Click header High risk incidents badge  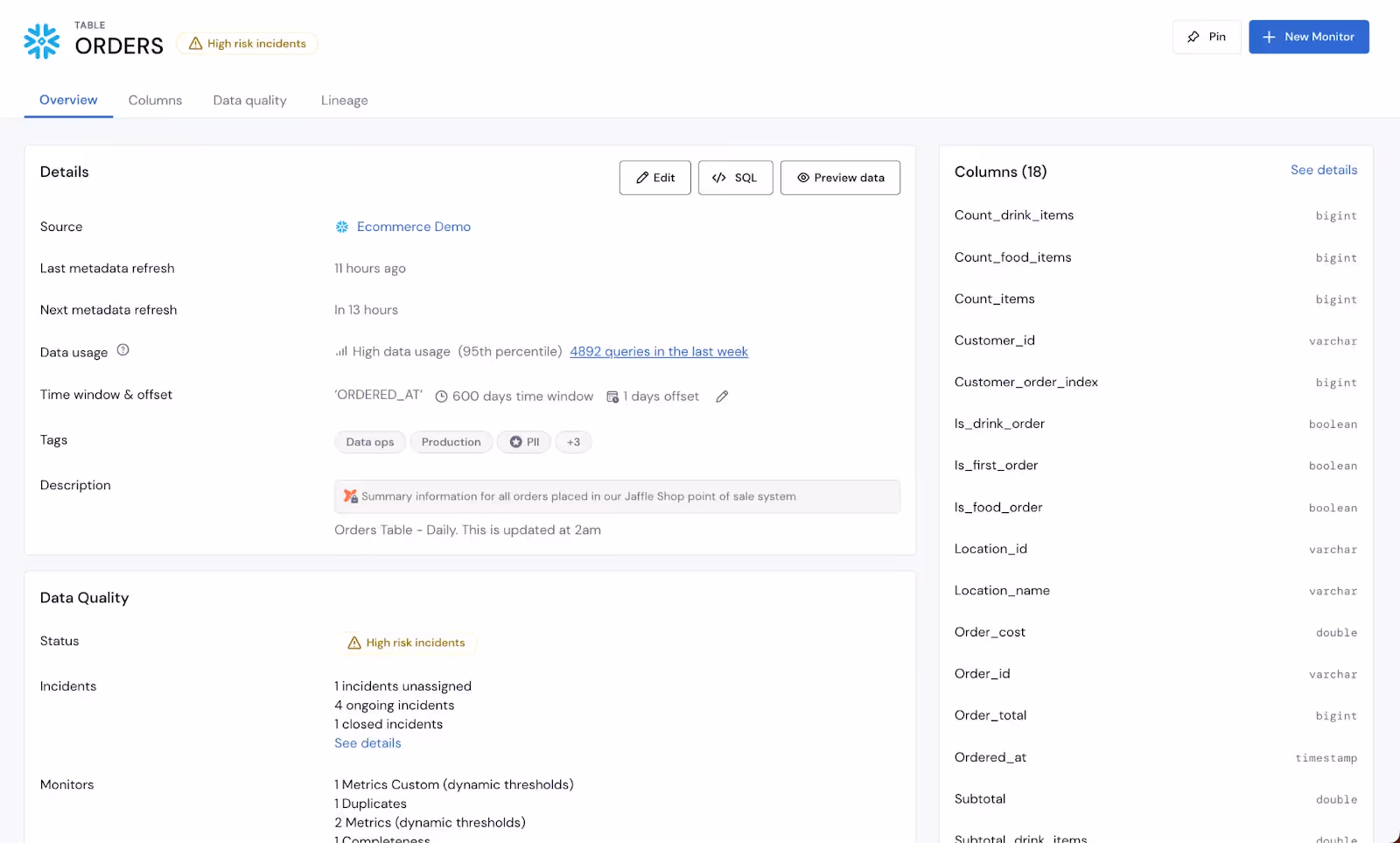tap(248, 44)
